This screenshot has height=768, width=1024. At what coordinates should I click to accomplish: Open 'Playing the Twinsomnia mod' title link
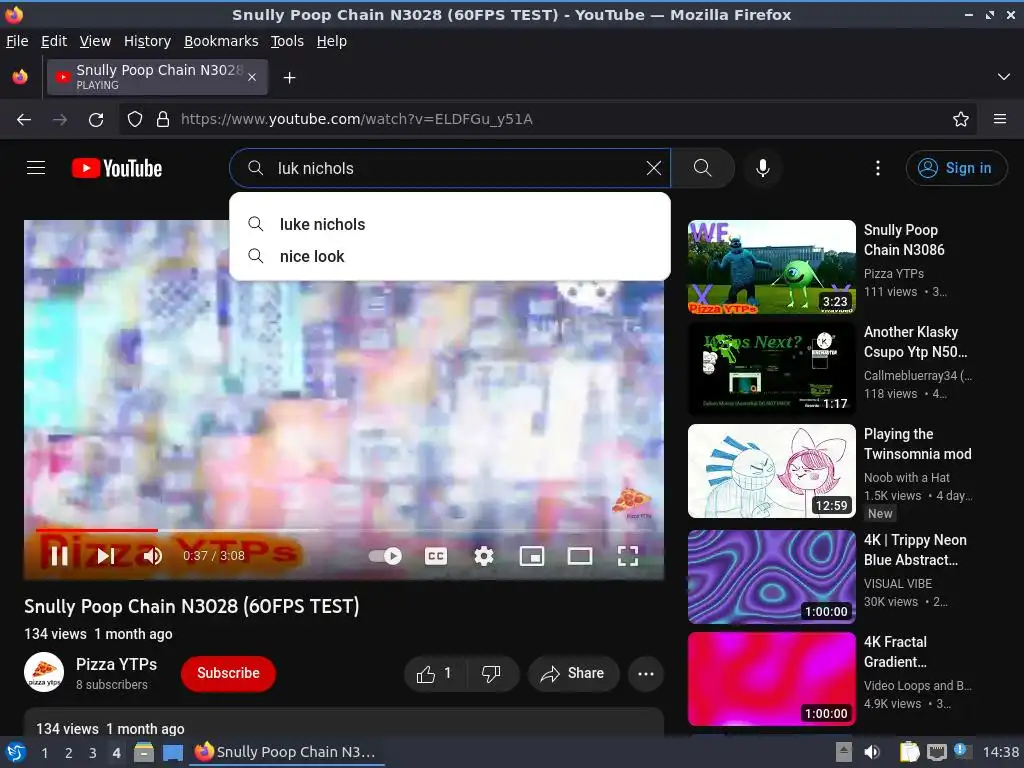(917, 444)
